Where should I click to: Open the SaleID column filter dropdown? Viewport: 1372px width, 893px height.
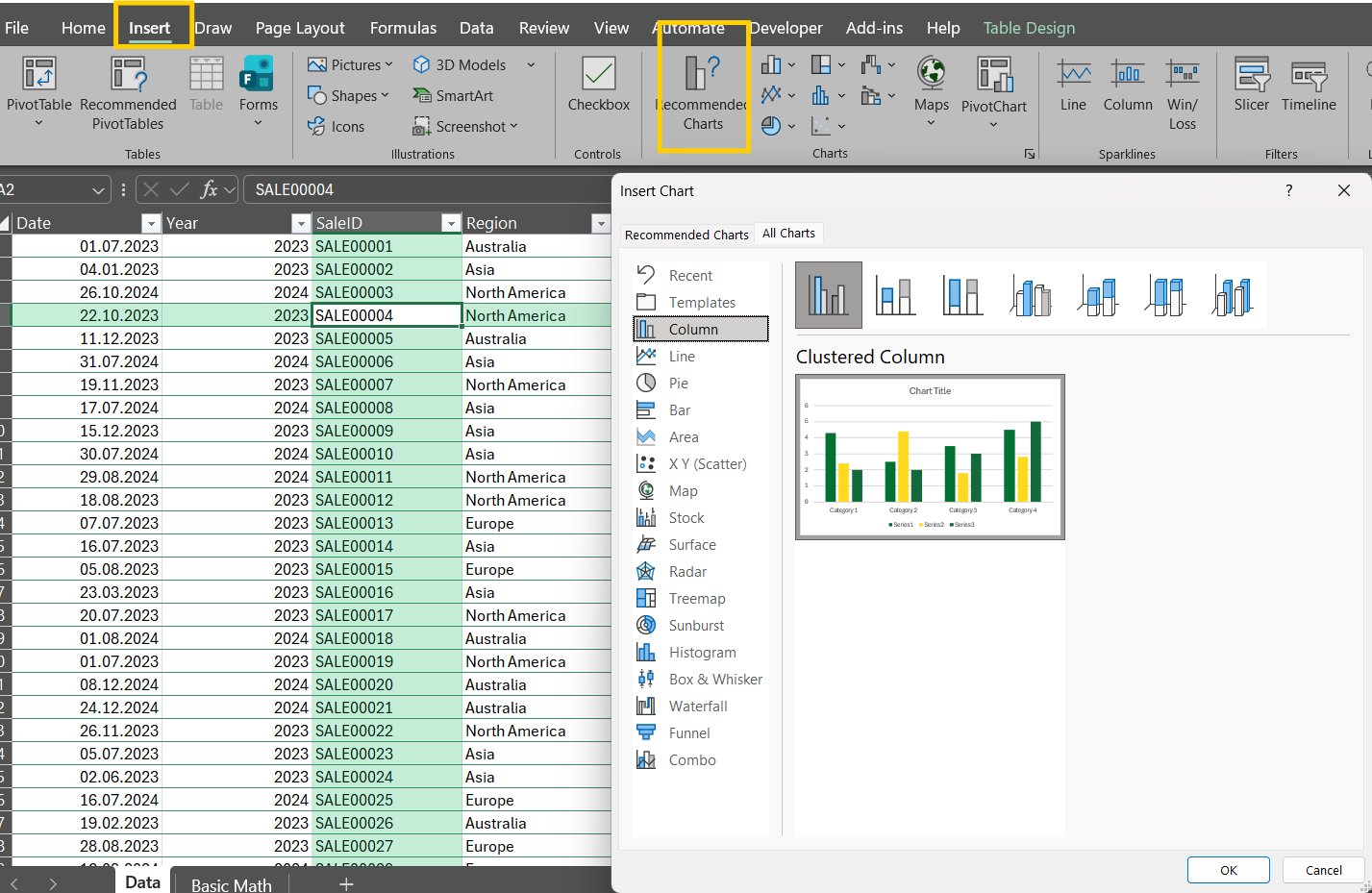(450, 223)
